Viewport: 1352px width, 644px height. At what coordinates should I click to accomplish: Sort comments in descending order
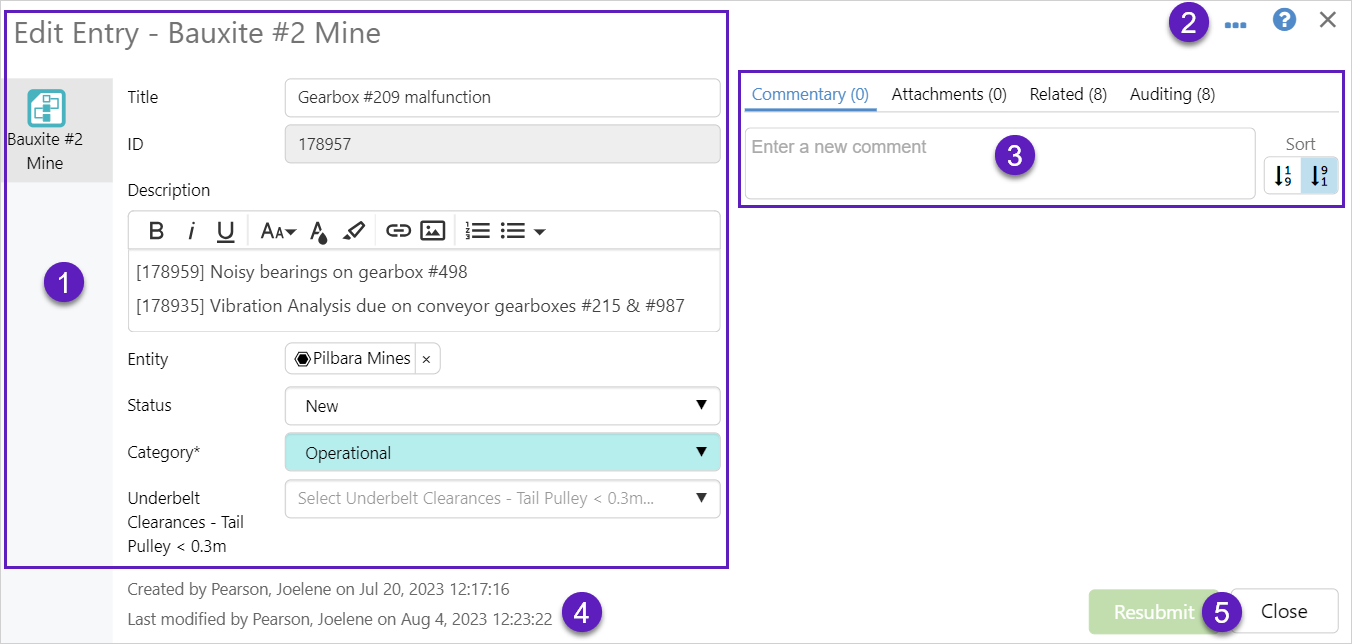[1319, 176]
